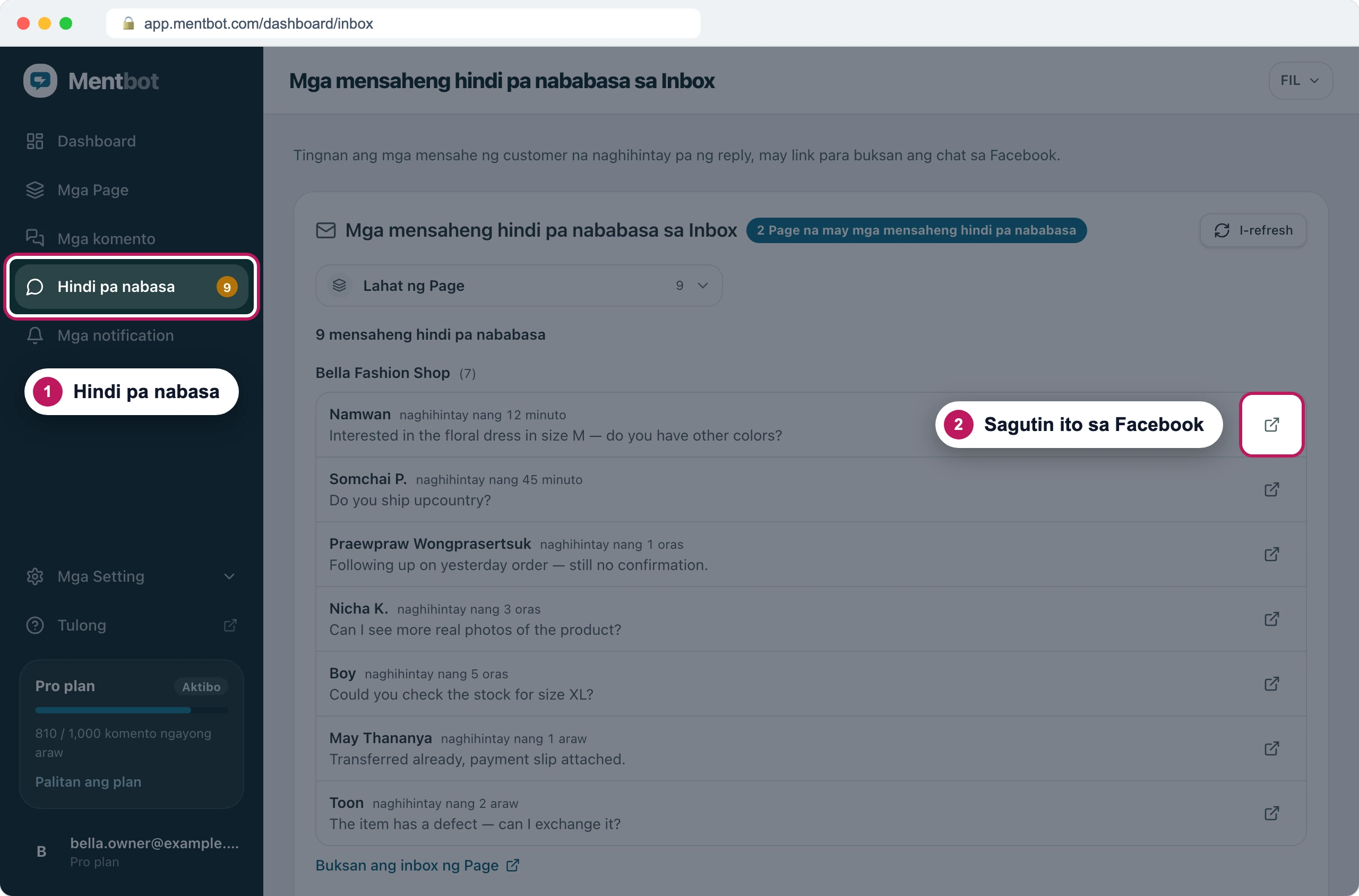Click the layers icon beside Mga Page
This screenshot has width=1359, height=896.
pyautogui.click(x=35, y=189)
